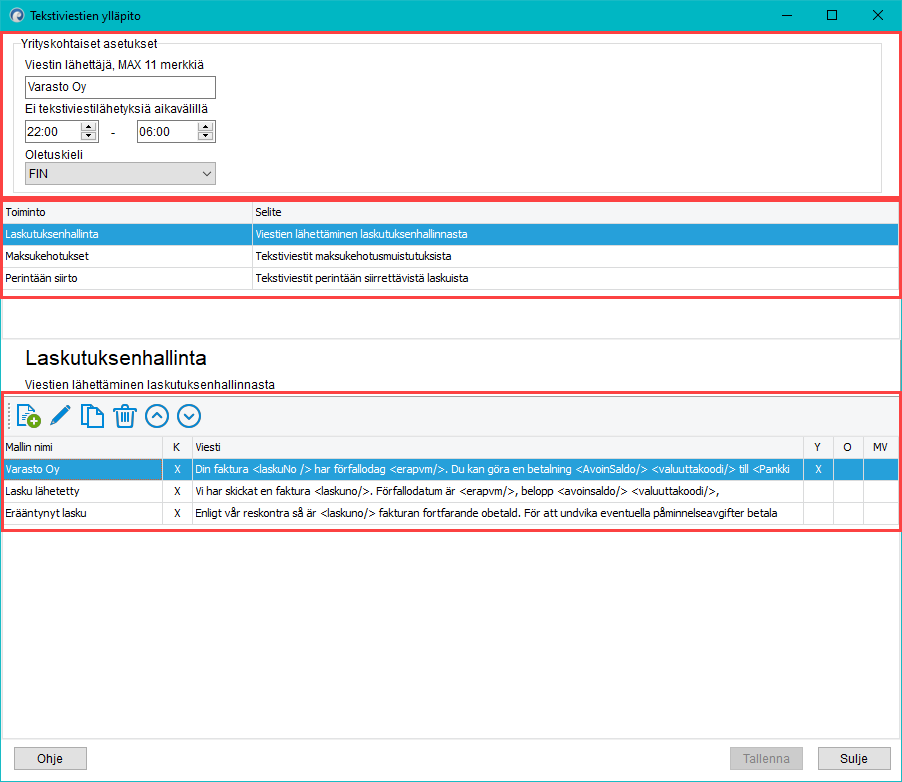Click the trash delete template icon

(124, 416)
